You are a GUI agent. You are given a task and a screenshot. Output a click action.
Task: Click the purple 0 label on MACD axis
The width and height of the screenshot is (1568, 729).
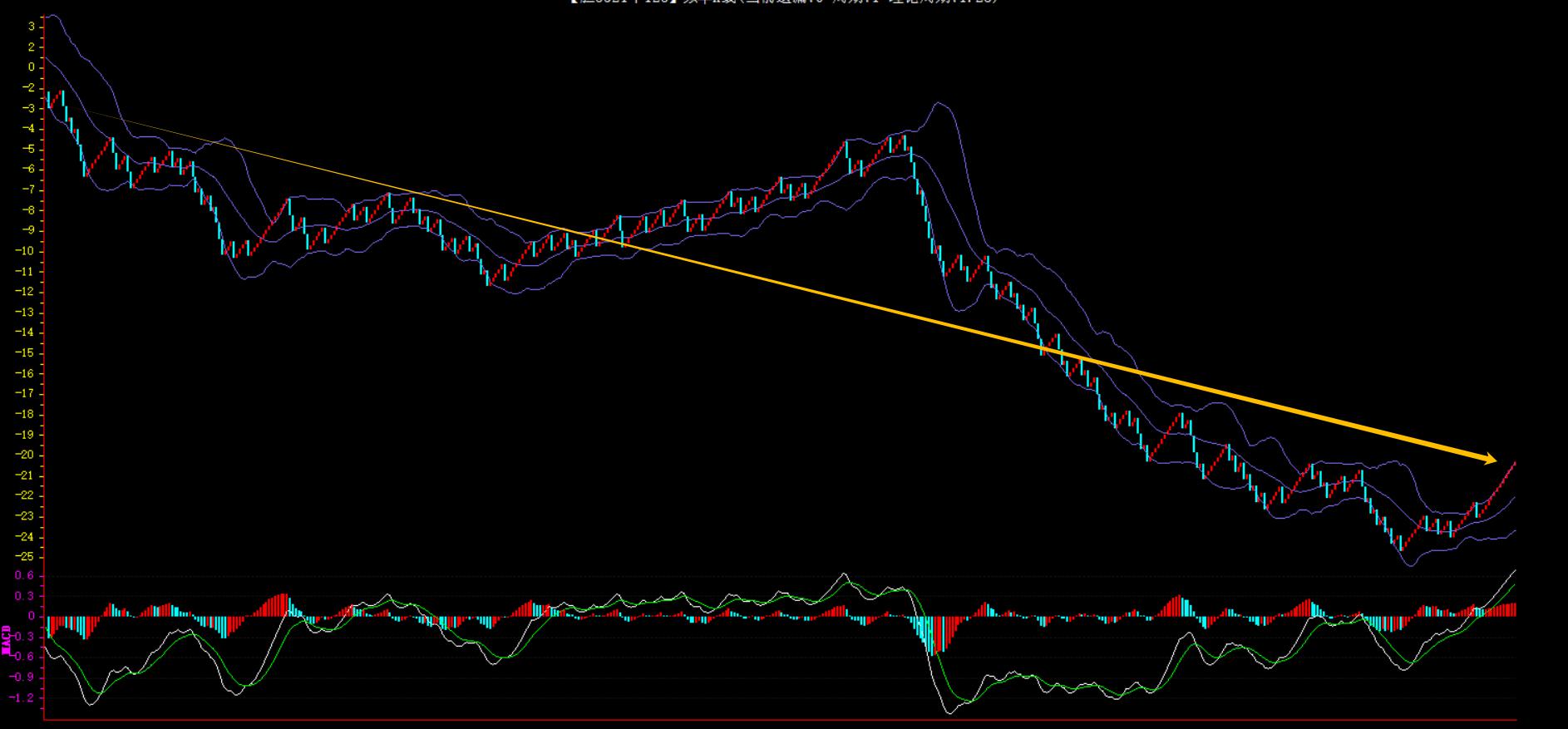pos(31,616)
